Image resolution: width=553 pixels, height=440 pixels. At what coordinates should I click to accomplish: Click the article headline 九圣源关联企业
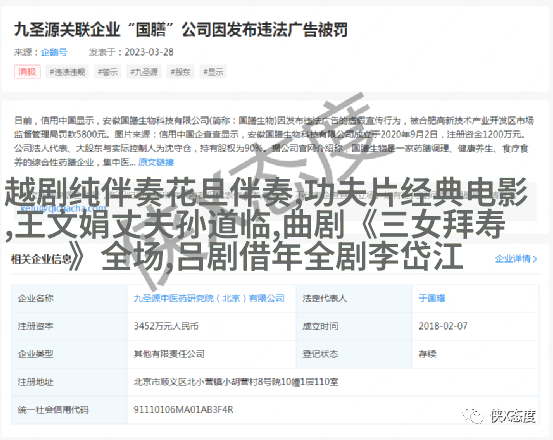tap(181, 30)
